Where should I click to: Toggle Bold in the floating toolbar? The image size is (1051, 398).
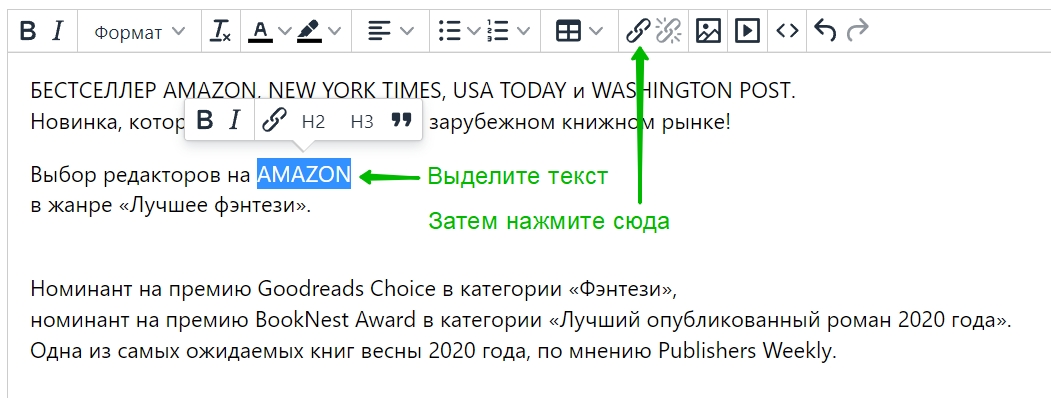(x=205, y=121)
